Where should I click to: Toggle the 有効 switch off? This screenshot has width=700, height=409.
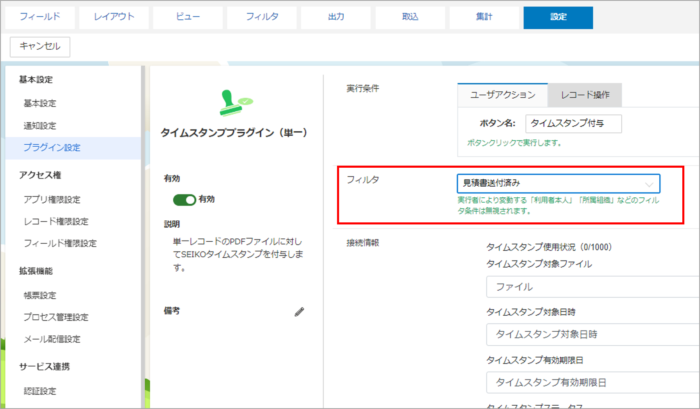coord(184,200)
